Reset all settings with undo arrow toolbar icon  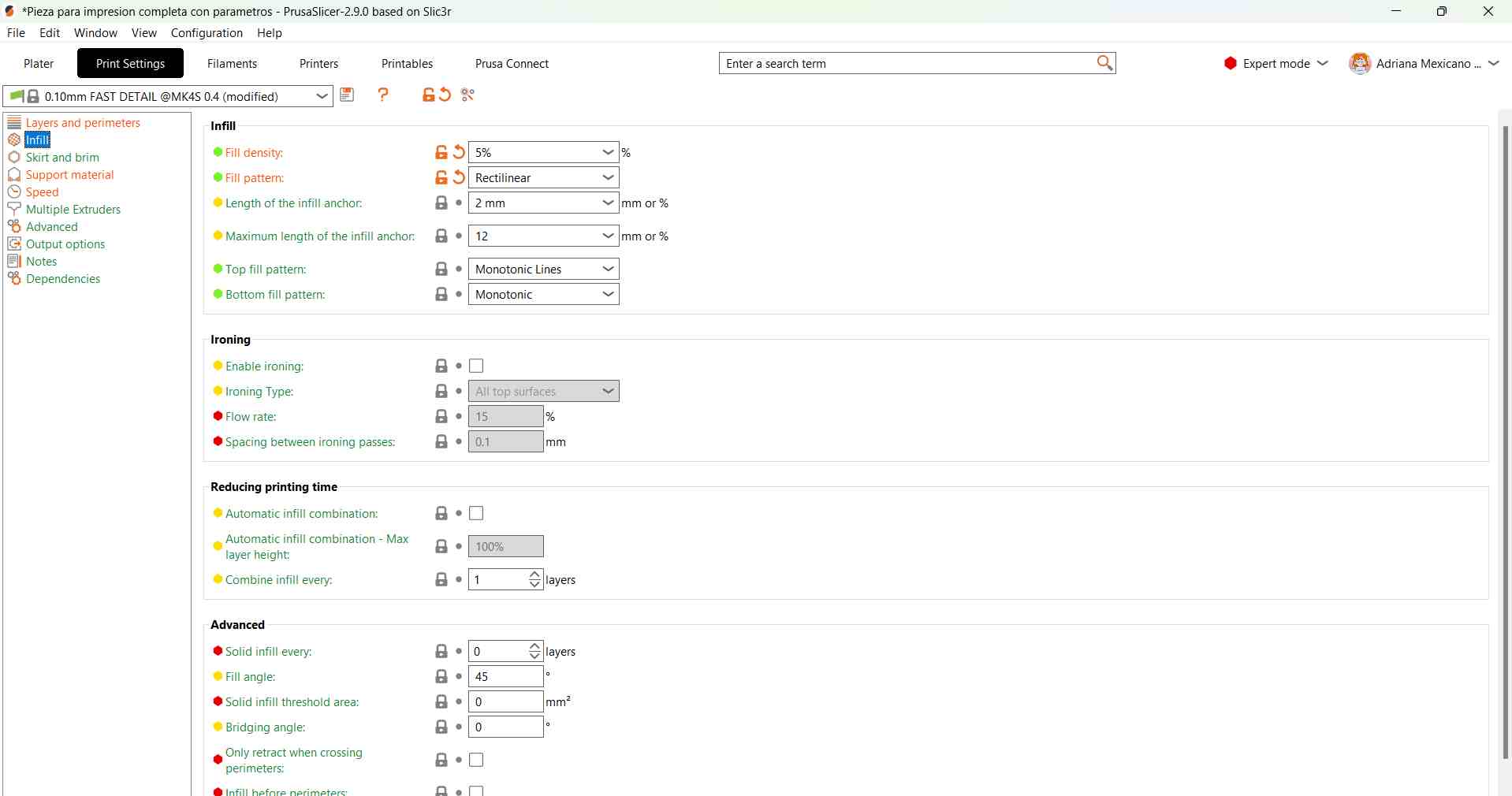tap(445, 95)
